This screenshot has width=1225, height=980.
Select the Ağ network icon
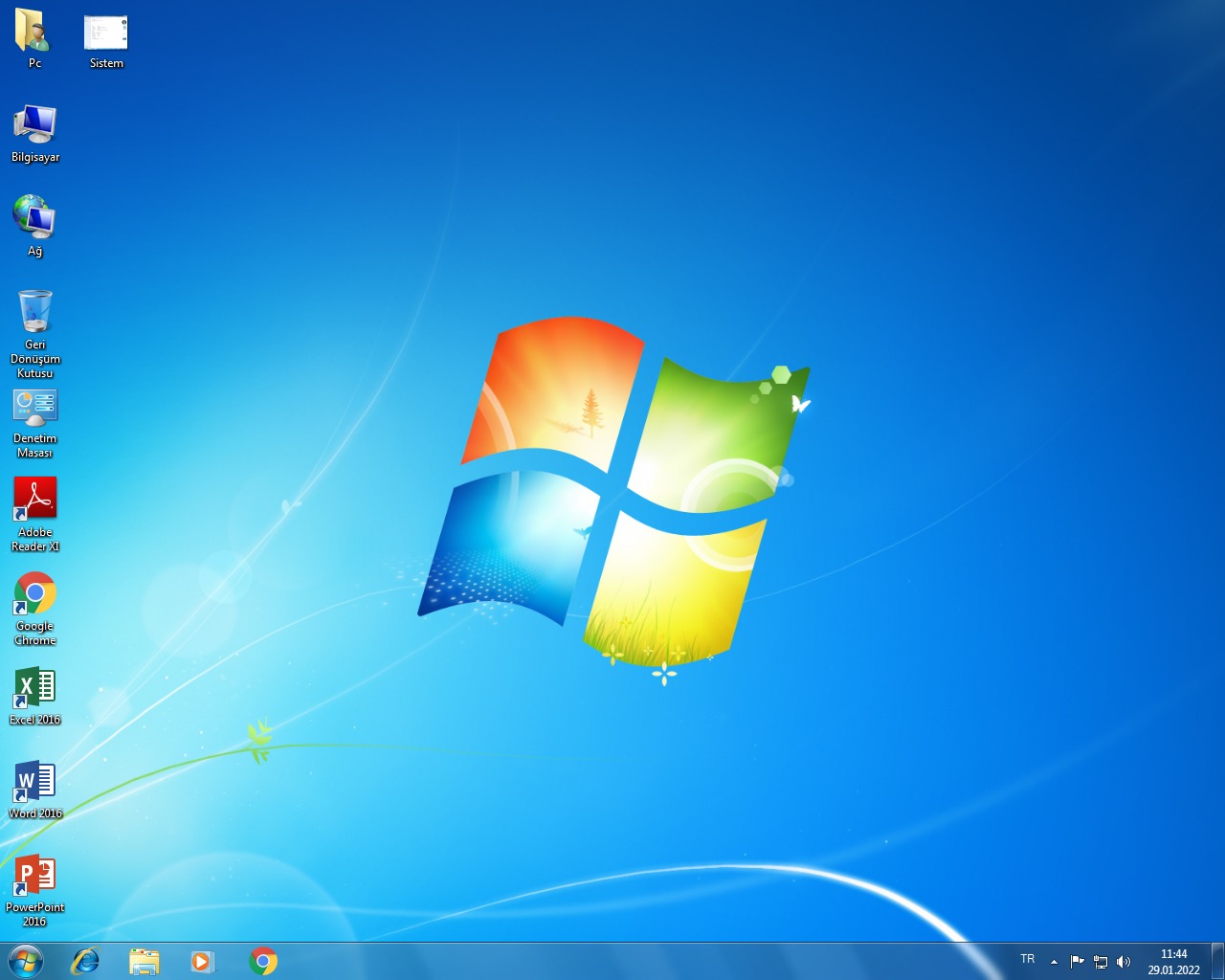pos(34,227)
